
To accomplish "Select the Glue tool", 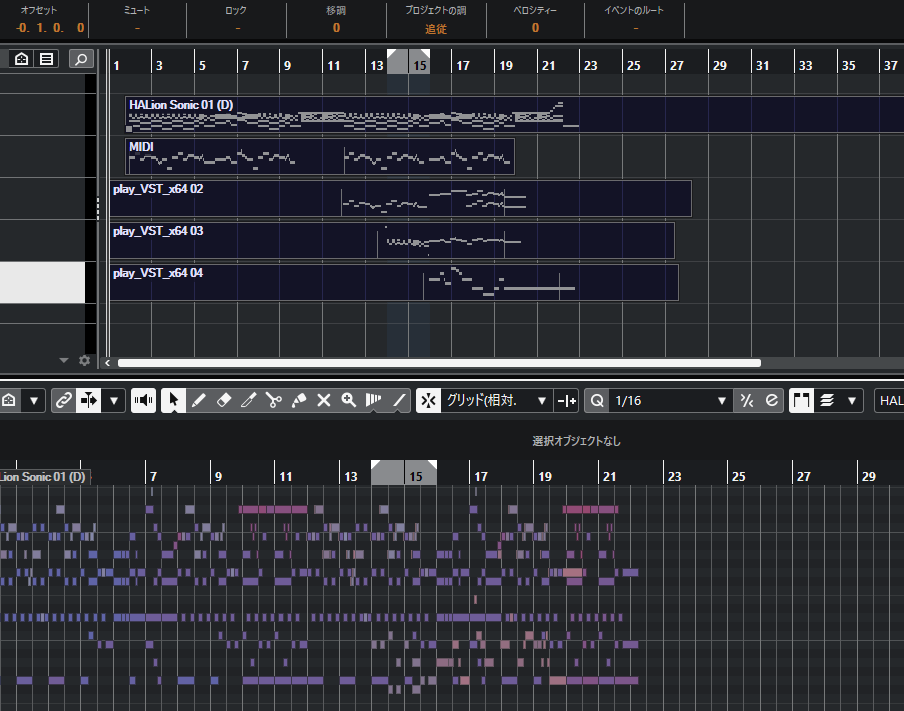I will point(299,400).
